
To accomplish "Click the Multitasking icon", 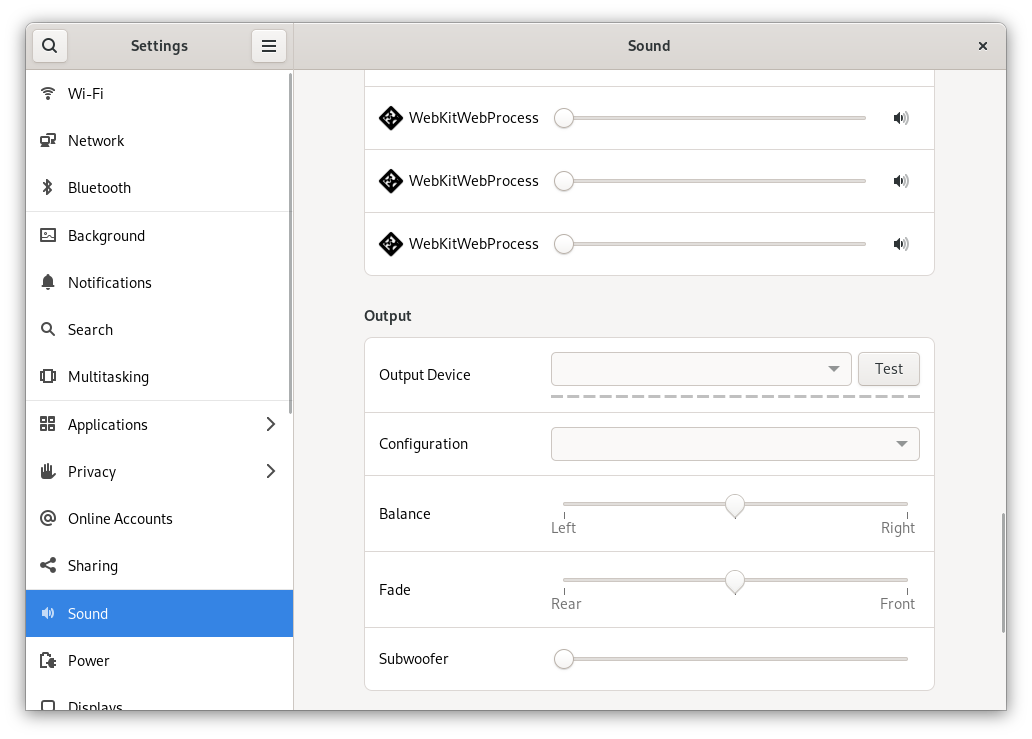I will pos(47,376).
